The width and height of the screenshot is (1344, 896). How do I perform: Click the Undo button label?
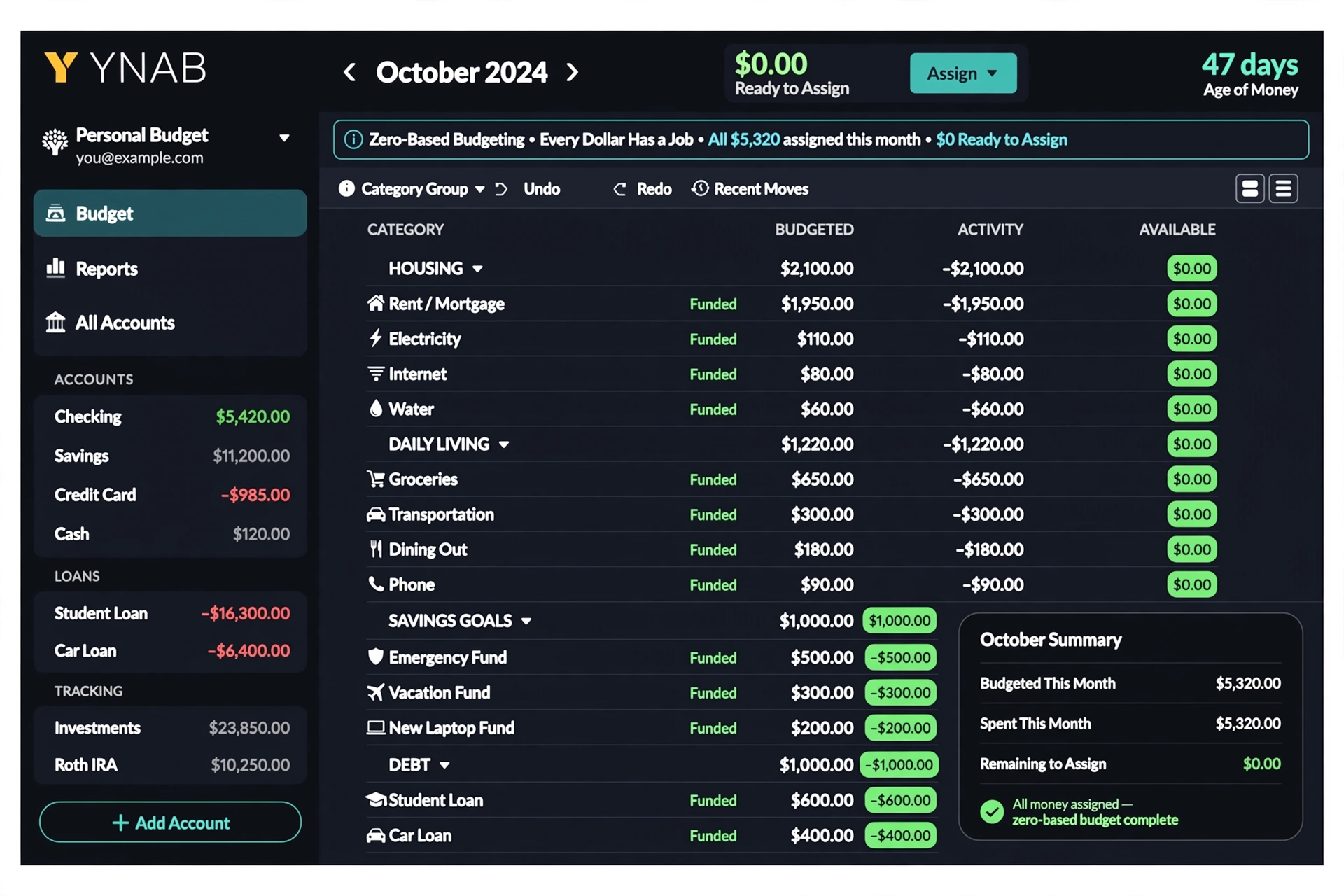point(542,189)
